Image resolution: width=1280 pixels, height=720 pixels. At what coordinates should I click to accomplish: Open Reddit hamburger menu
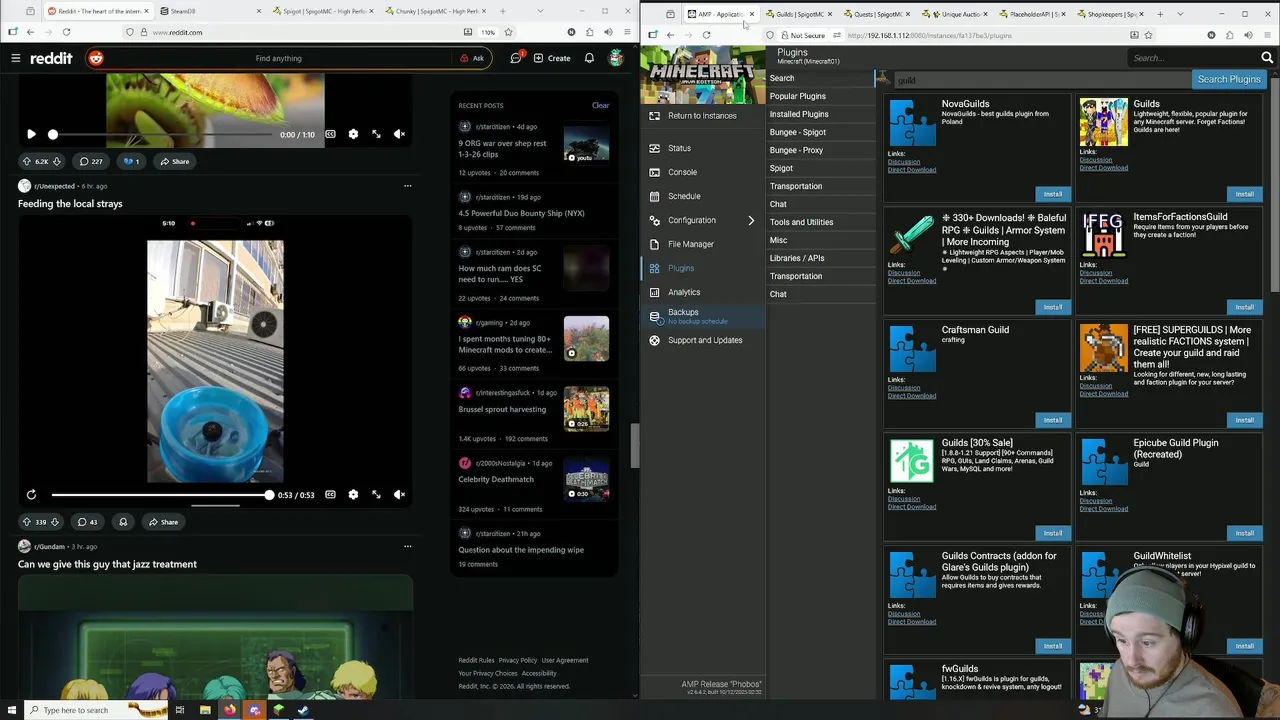click(x=16, y=58)
